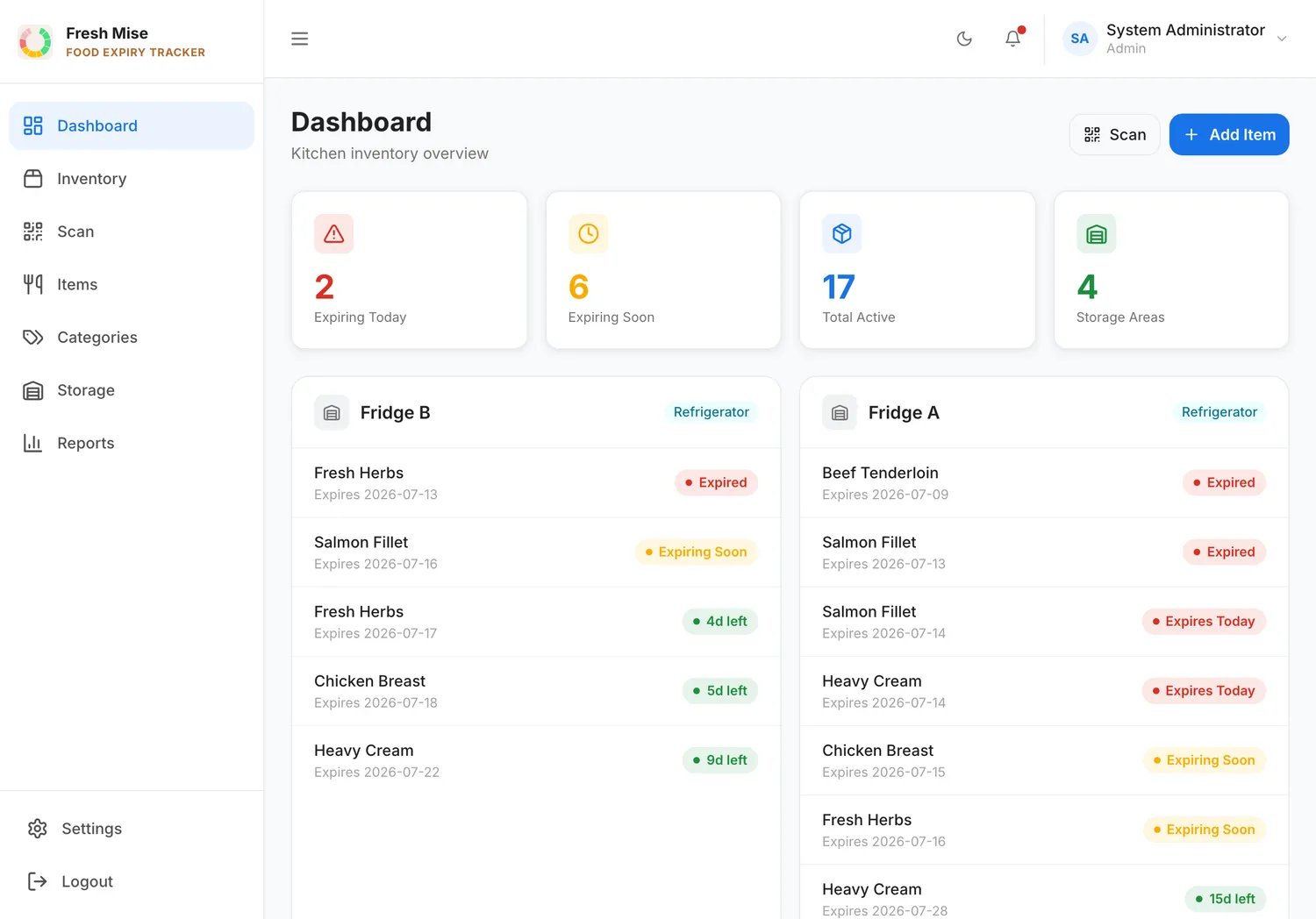1316x919 pixels.
Task: Open the Storage Areas count of 4
Action: [x=1087, y=287]
